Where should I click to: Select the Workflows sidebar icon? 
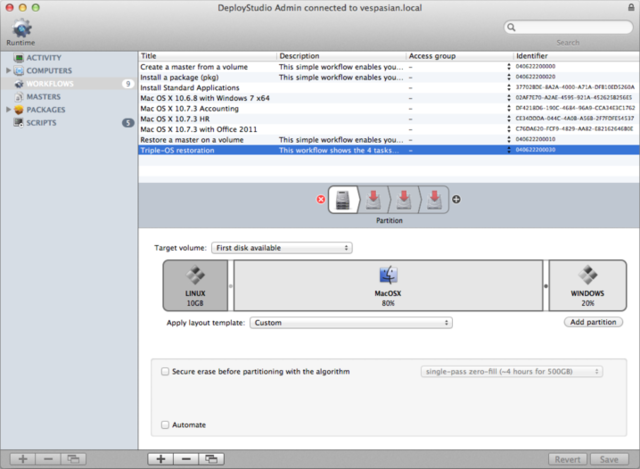point(18,84)
